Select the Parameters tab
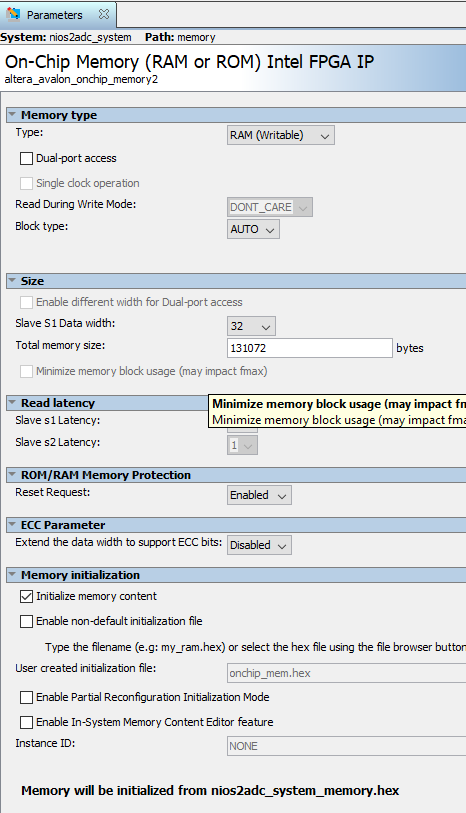466x813 pixels. [x=58, y=15]
